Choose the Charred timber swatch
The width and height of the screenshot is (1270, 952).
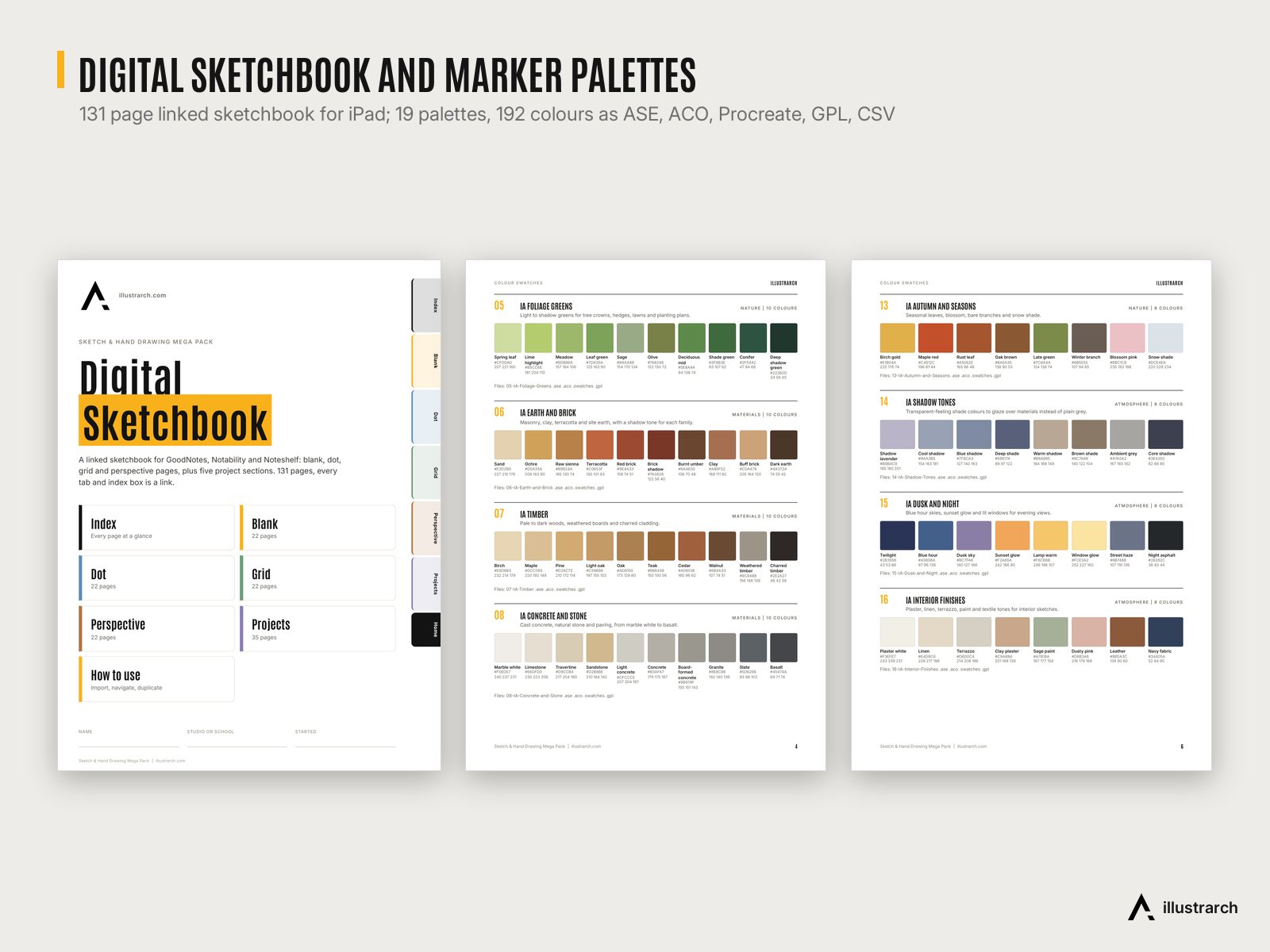783,546
